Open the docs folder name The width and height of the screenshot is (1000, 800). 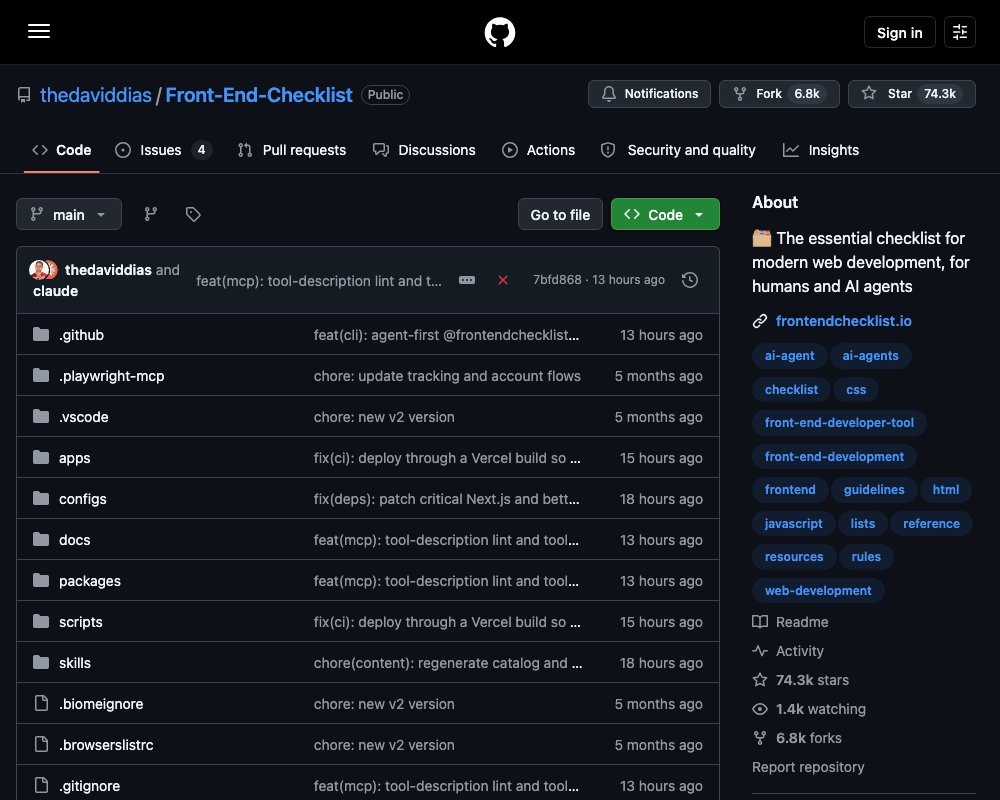click(75, 539)
